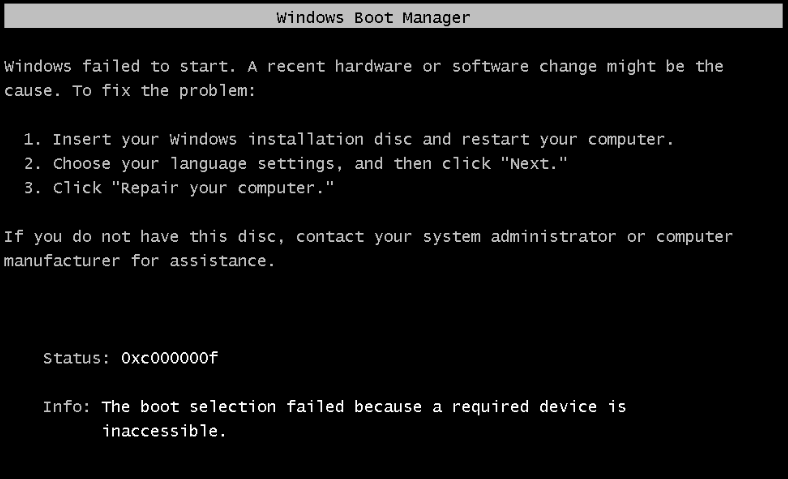Image resolution: width=788 pixels, height=479 pixels.
Task: Click the error code 0xc000000f
Action: (x=168, y=357)
